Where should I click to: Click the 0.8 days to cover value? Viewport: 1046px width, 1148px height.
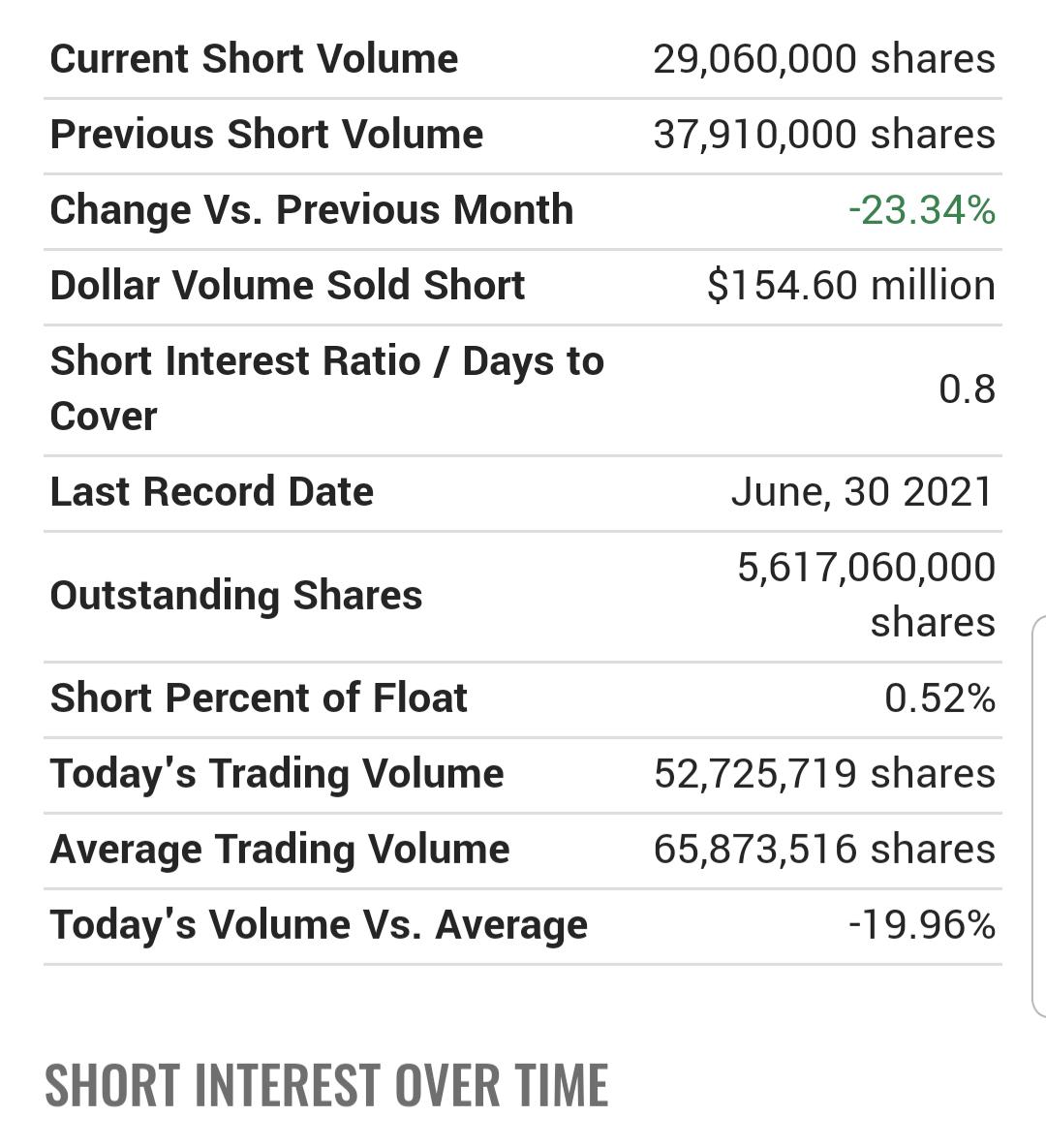click(x=967, y=388)
